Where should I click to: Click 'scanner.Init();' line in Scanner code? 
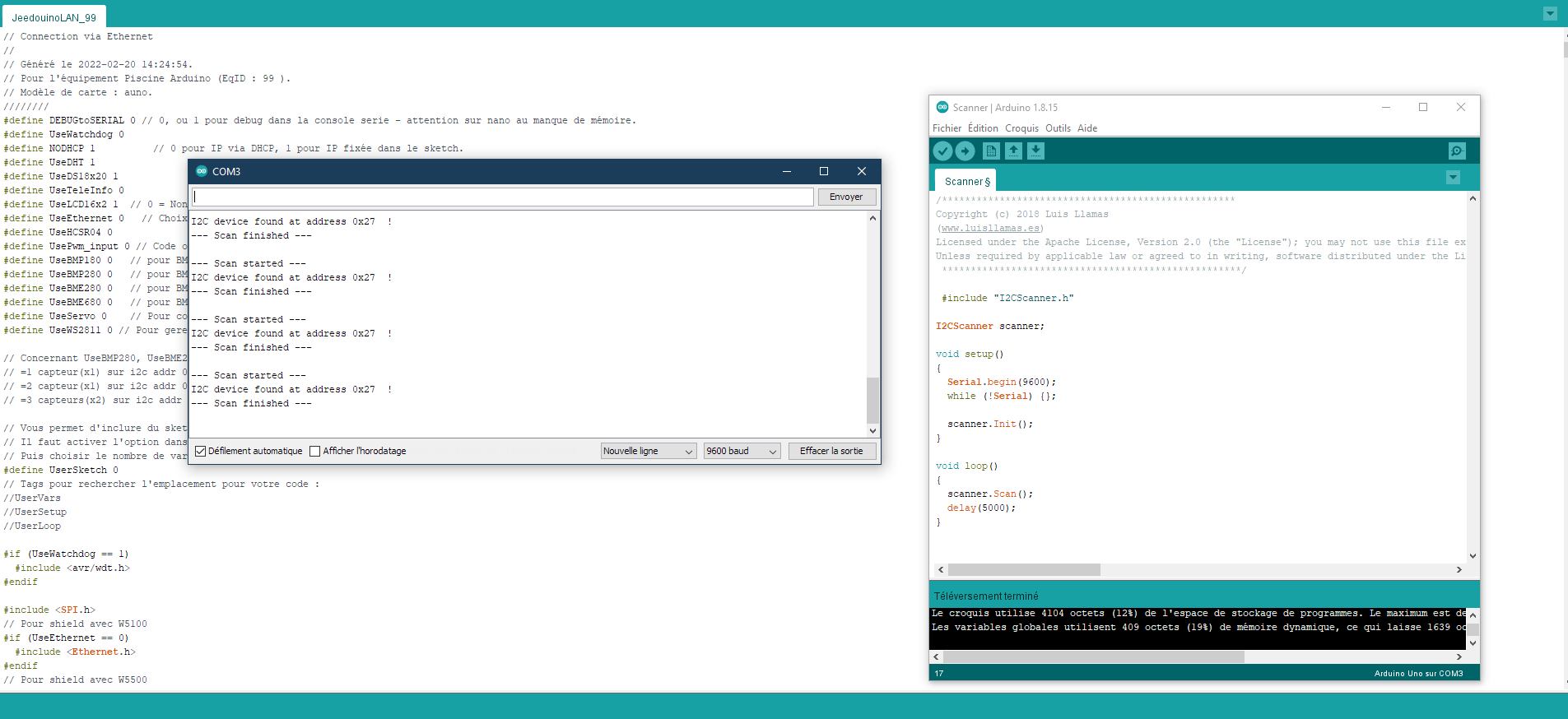click(989, 424)
